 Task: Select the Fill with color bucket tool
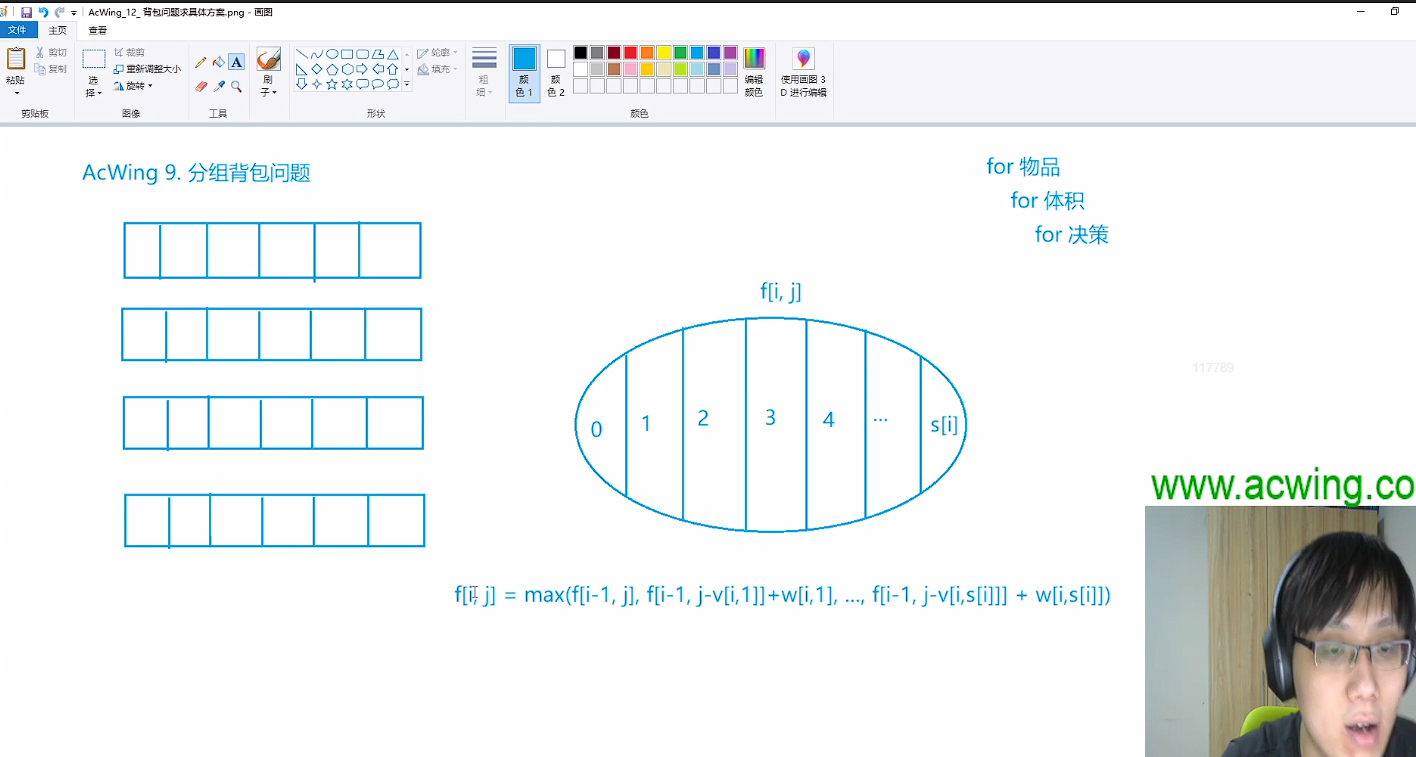click(x=218, y=62)
